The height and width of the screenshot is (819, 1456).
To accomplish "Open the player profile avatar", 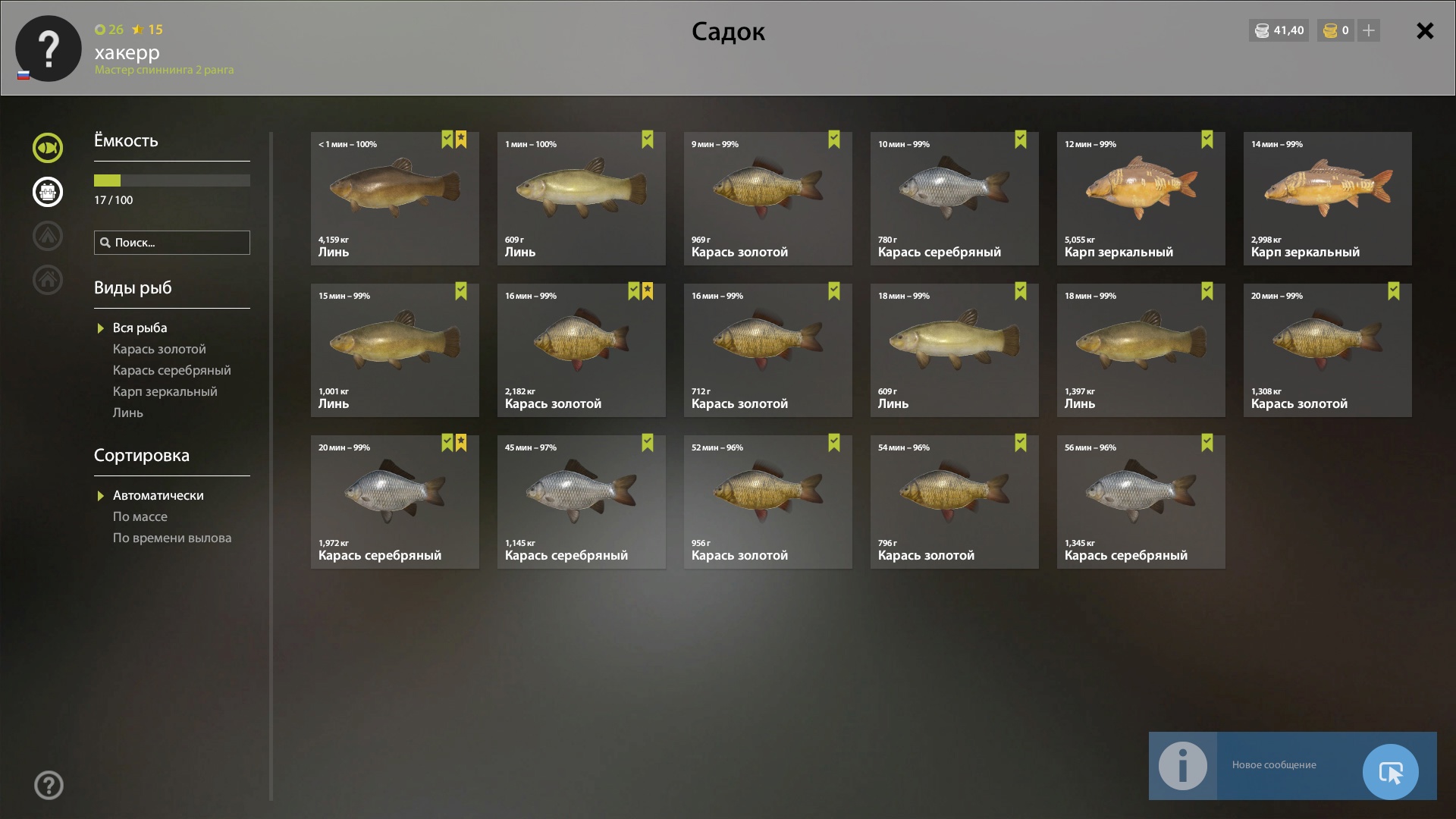I will point(49,49).
